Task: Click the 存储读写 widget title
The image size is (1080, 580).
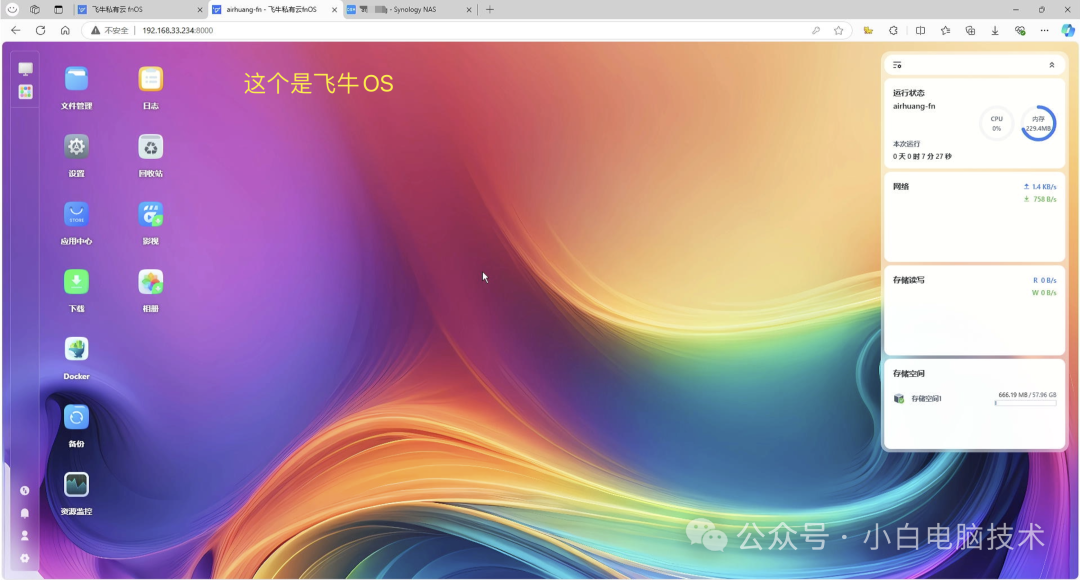Action: [x=908, y=280]
